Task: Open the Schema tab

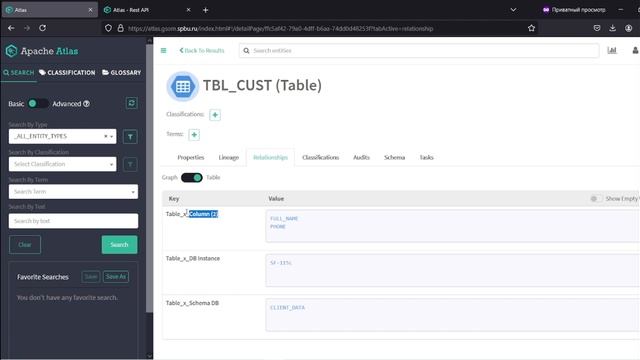Action: [x=394, y=158]
